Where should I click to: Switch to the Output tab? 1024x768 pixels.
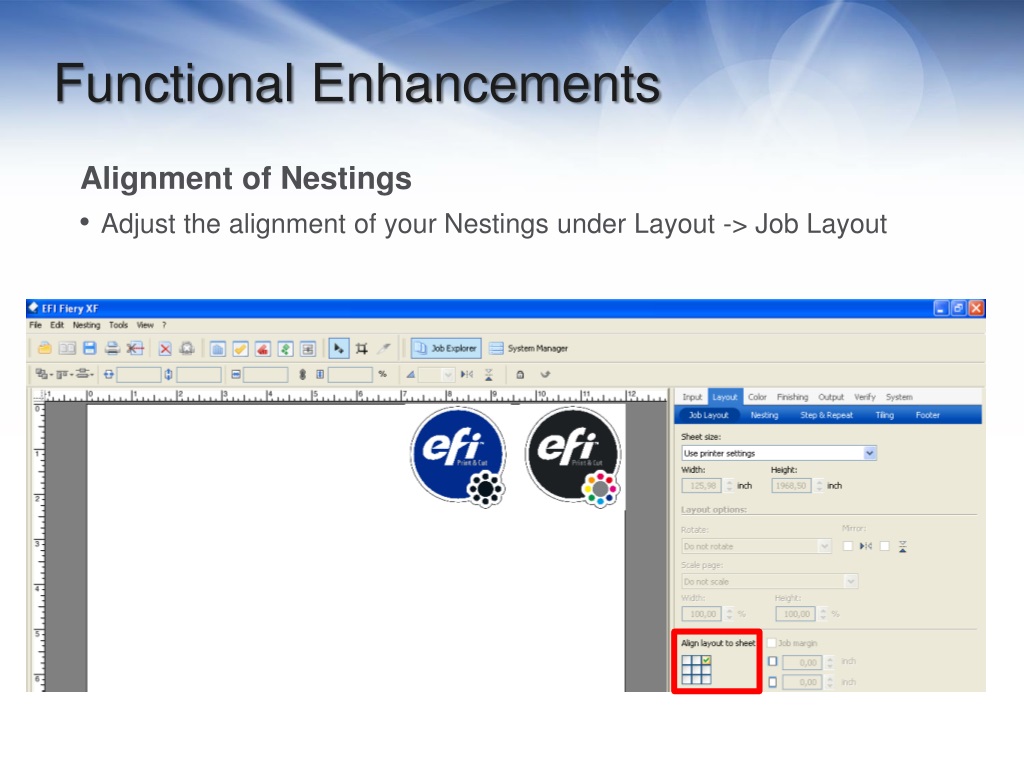[831, 396]
